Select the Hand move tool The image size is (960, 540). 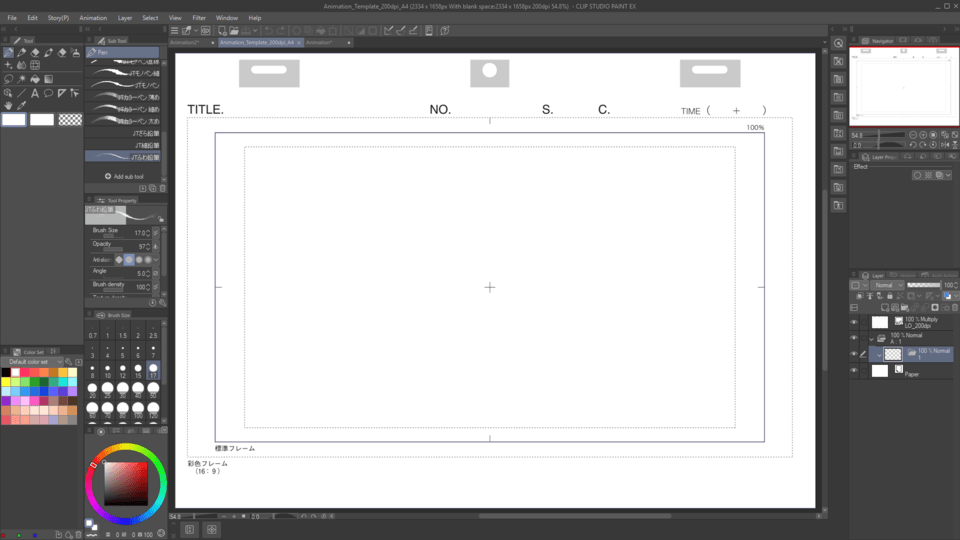click(x=8, y=106)
